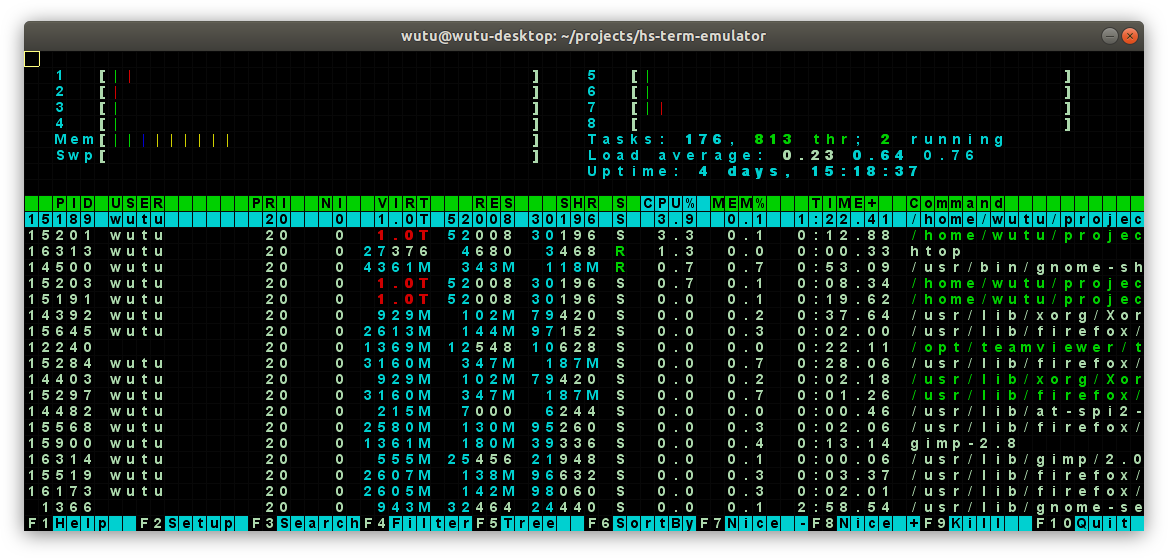Select the htop process row 16313
1168x558 pixels.
[x=585, y=251]
